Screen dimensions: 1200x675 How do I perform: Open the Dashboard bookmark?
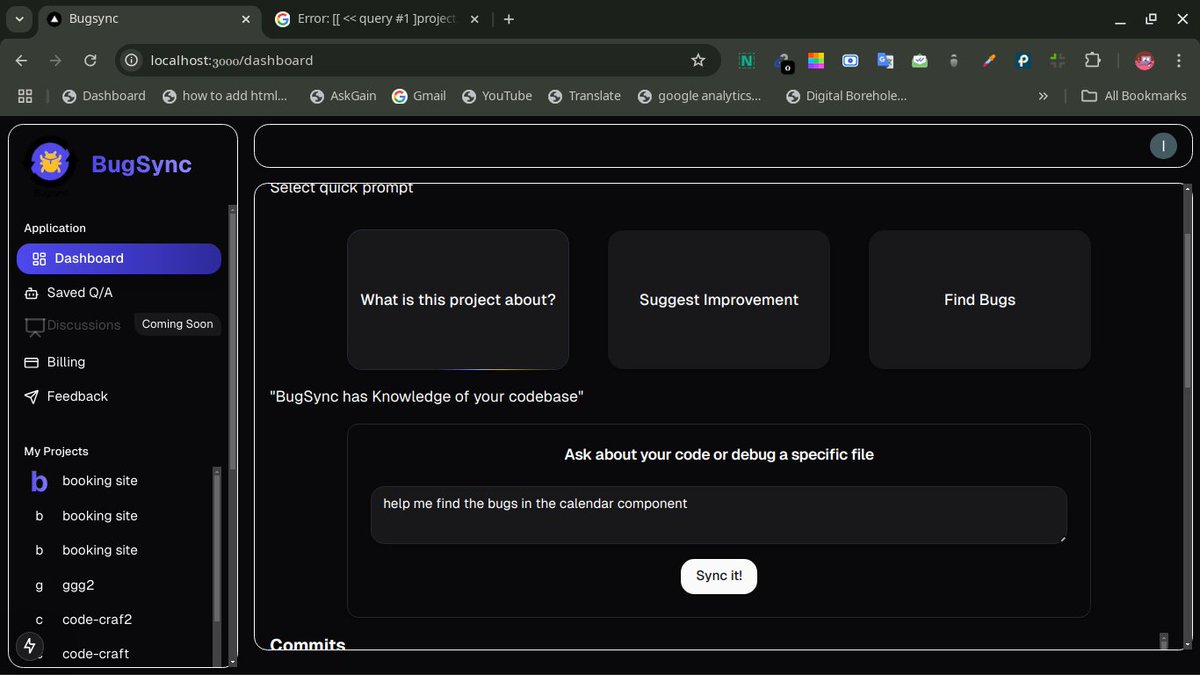pos(104,96)
